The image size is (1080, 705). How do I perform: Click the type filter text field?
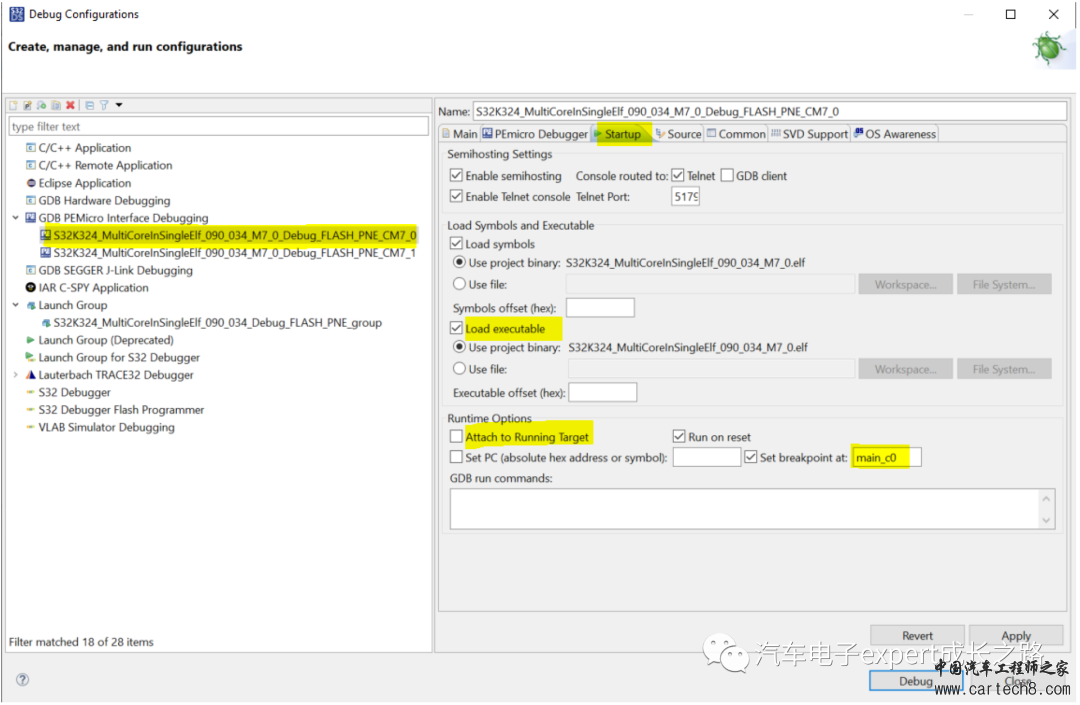tap(218, 127)
